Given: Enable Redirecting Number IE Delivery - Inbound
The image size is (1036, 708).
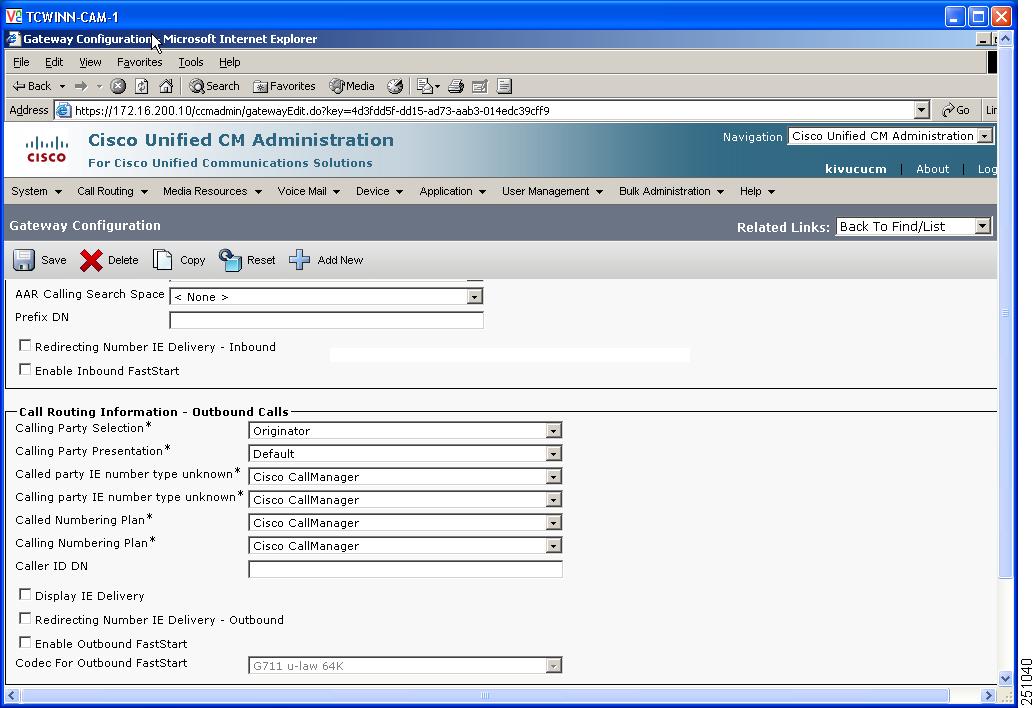Looking at the screenshot, I should click(25, 345).
